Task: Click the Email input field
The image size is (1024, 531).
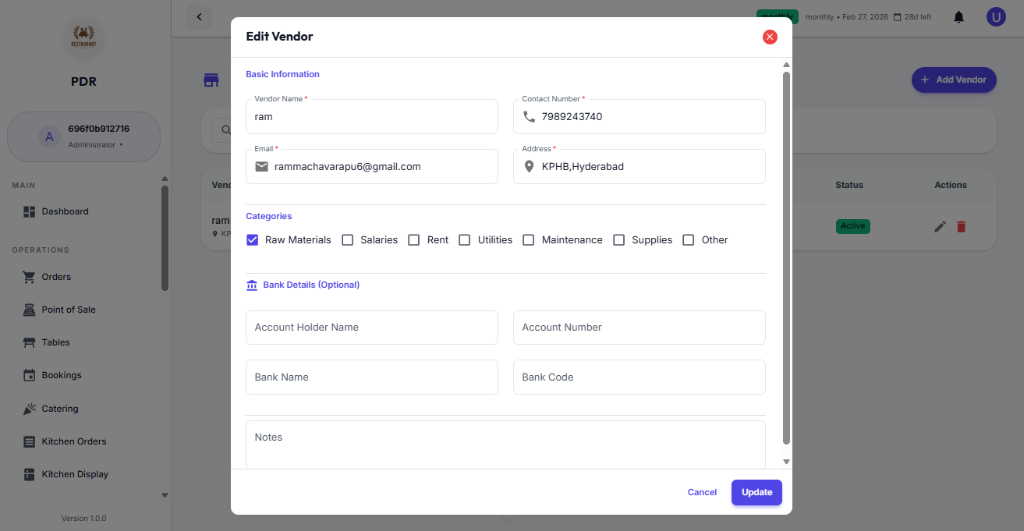Action: pos(372,167)
